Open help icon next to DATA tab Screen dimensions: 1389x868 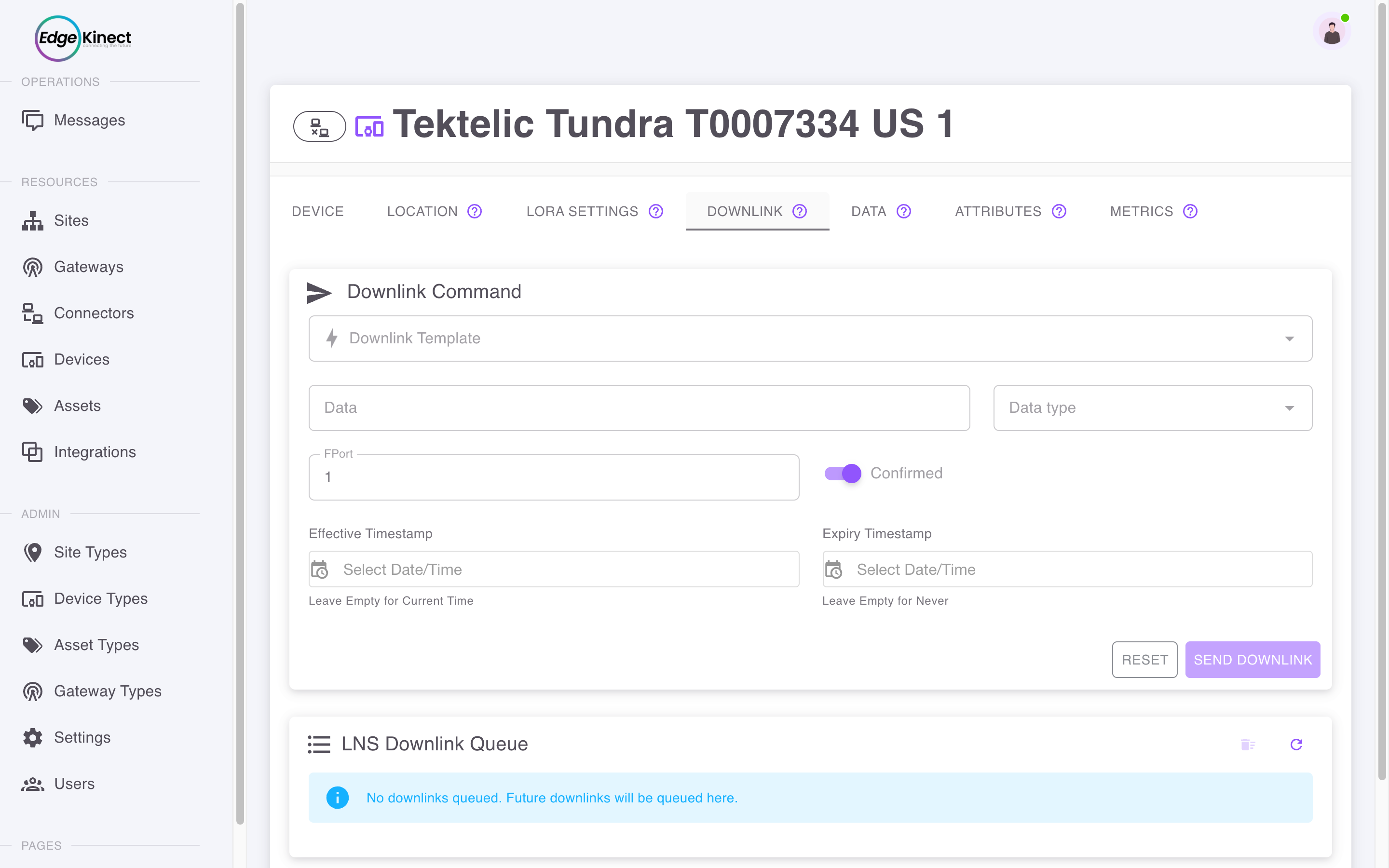coord(904,211)
